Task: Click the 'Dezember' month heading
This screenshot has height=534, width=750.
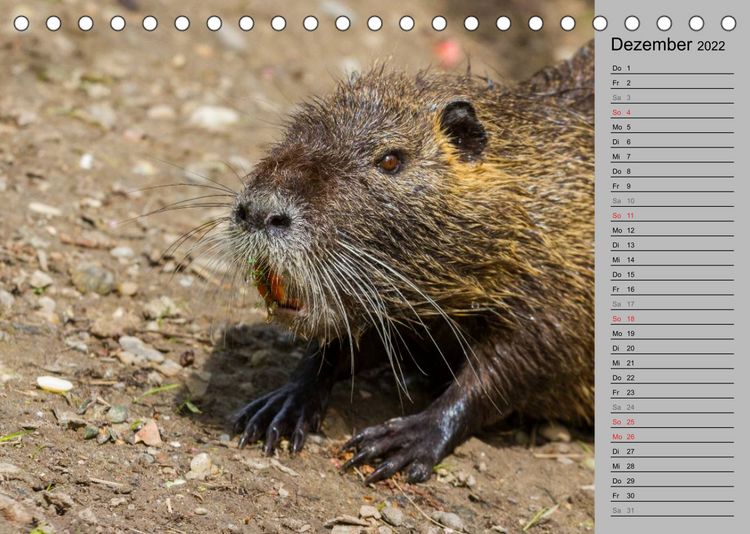Action: coord(651,44)
